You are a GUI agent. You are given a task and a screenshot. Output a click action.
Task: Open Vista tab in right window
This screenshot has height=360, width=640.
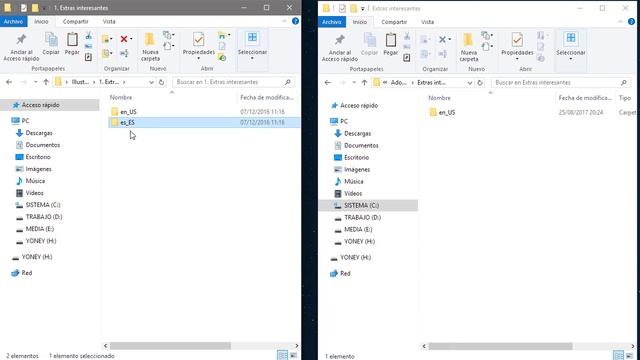coord(427,22)
